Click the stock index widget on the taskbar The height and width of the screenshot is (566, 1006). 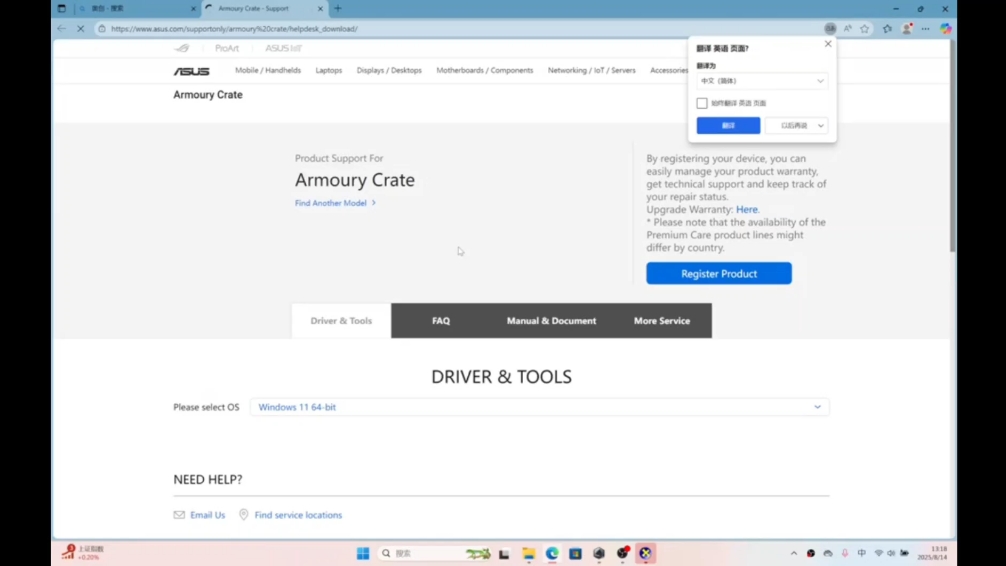click(x=83, y=553)
